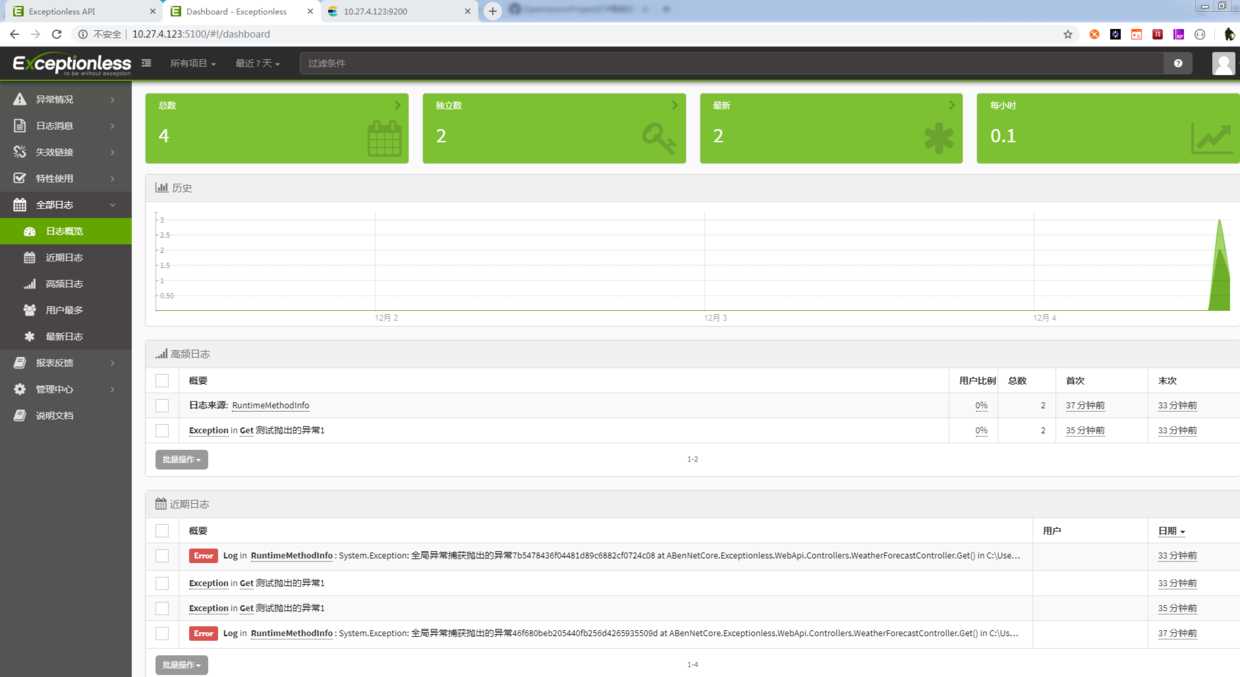1240x677 pixels.
Task: Expand the 异常情况 sidebar section
Action: pos(65,100)
